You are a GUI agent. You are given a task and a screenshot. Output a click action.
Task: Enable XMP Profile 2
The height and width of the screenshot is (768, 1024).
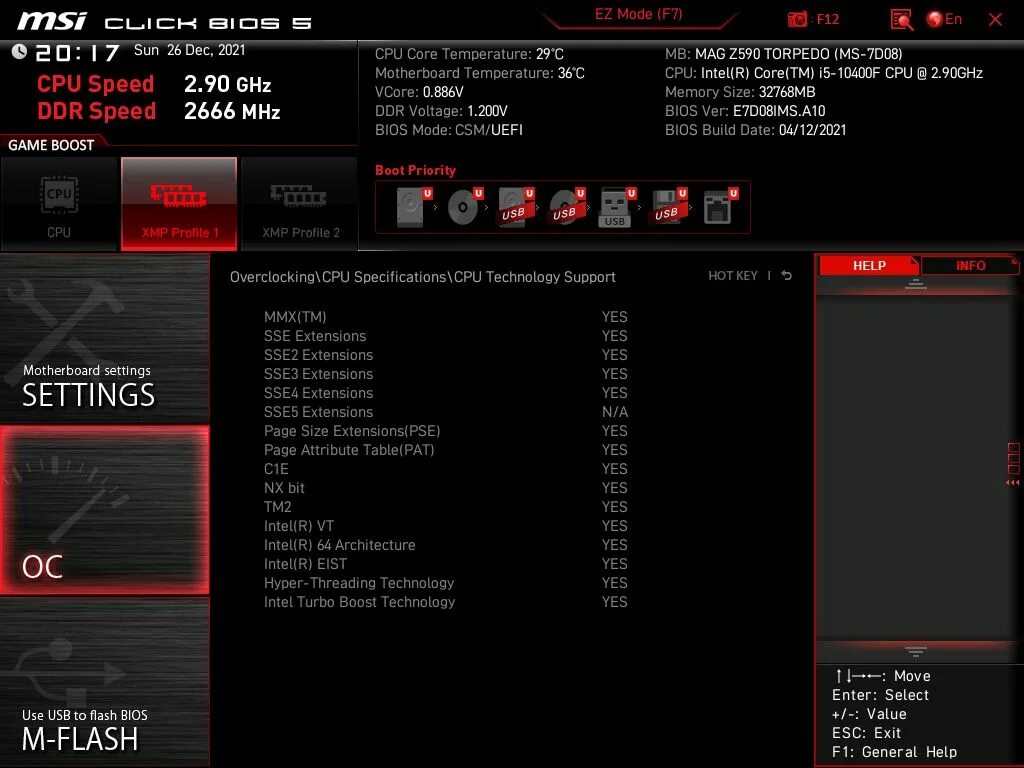300,204
